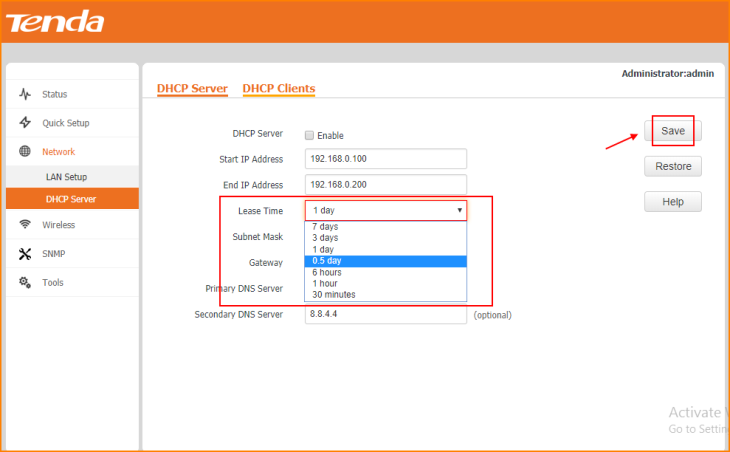Open LAN Setup in the sidebar

66,177
